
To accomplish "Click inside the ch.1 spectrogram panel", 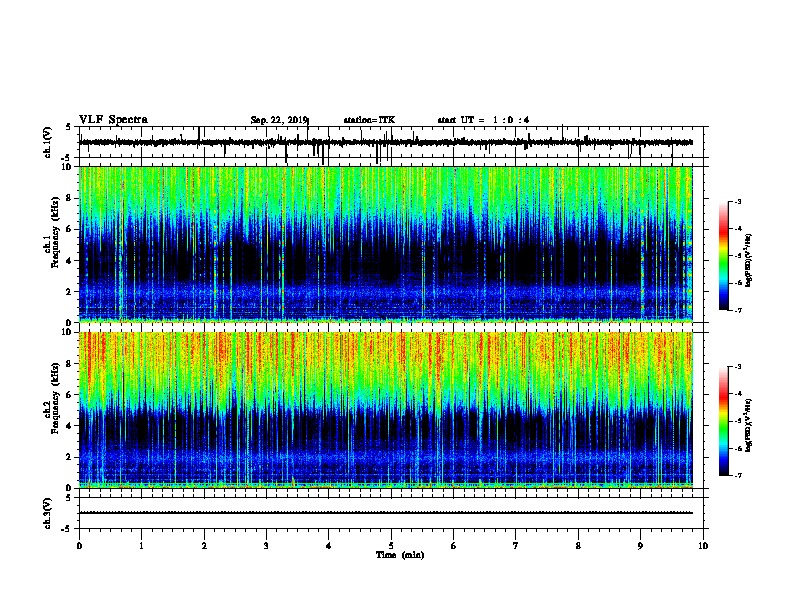I will (x=385, y=244).
